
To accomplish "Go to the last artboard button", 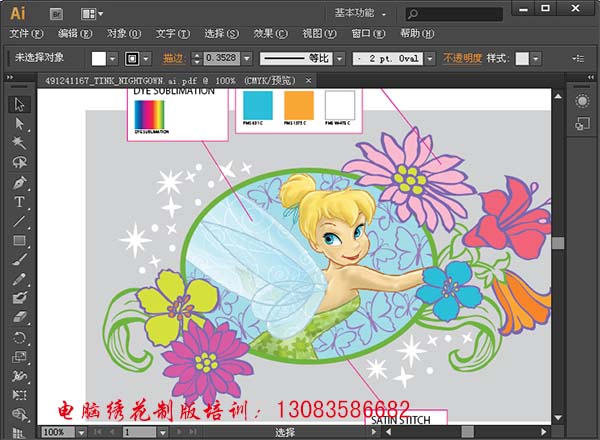I will point(193,432).
